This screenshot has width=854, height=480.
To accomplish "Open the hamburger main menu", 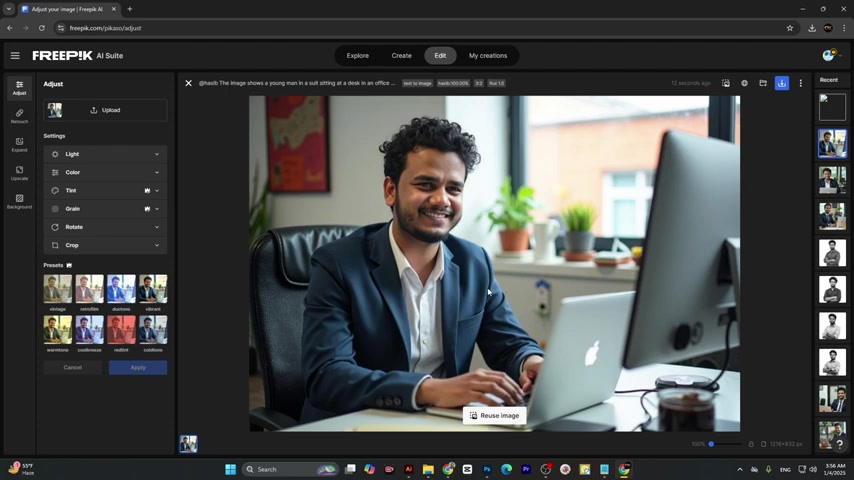I will tap(15, 56).
